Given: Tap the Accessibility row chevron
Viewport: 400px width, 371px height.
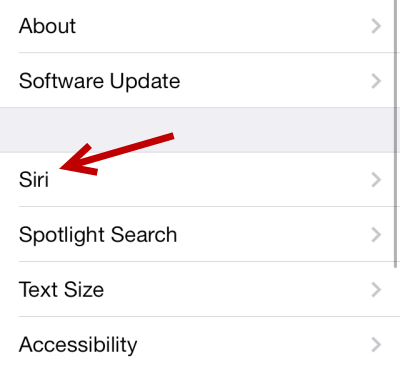Looking at the screenshot, I should [x=376, y=345].
